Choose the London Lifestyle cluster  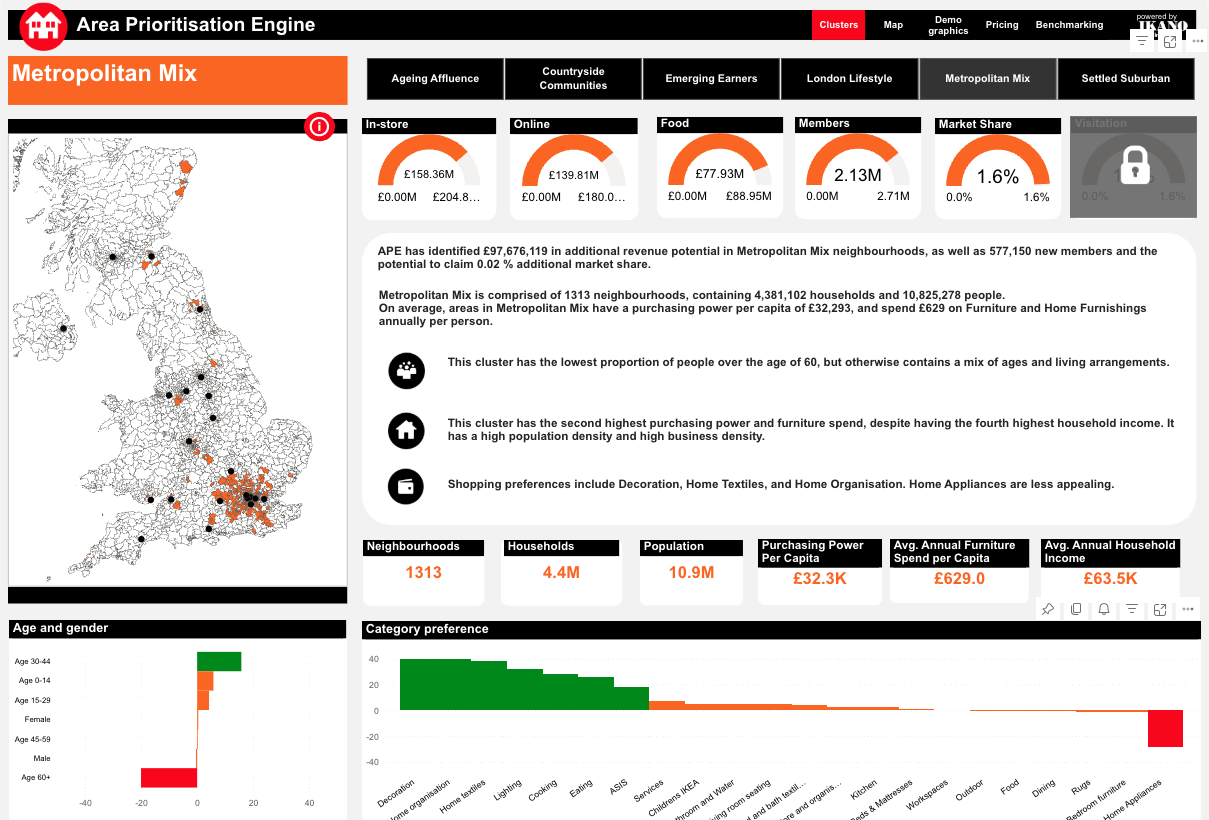click(849, 78)
